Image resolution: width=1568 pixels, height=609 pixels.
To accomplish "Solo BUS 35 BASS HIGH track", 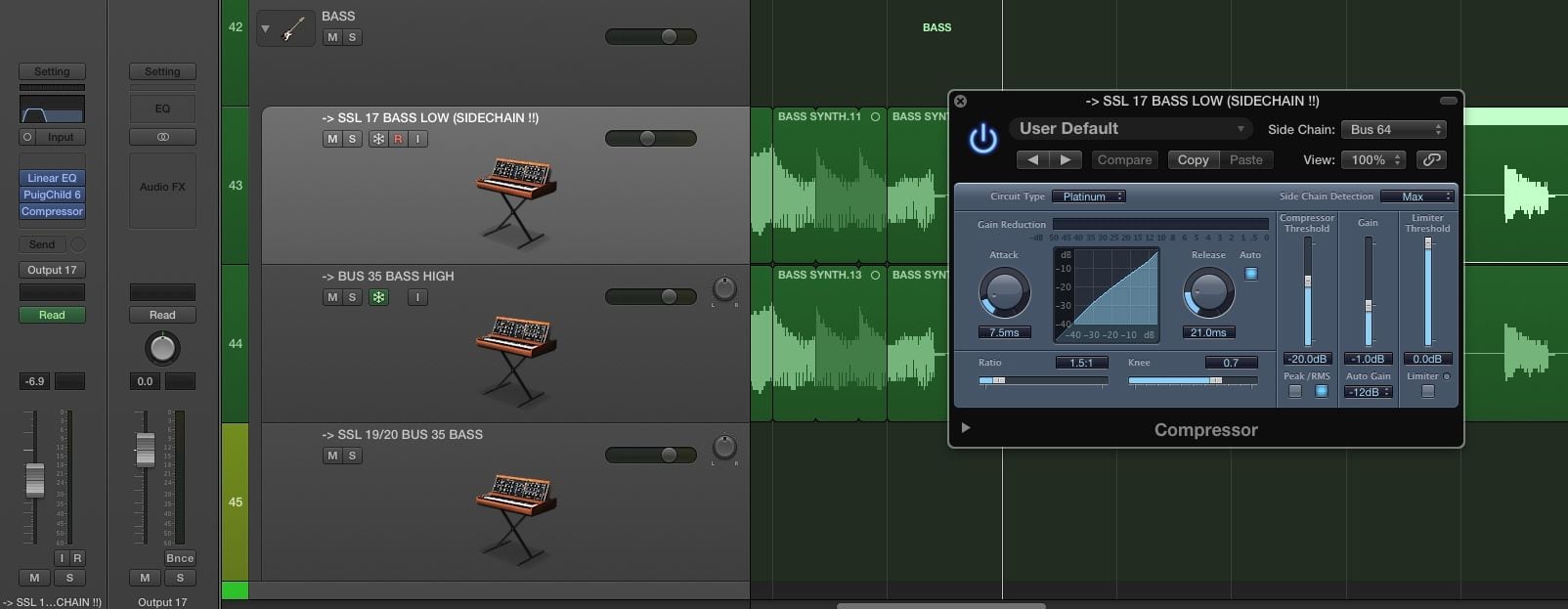I will pos(352,297).
